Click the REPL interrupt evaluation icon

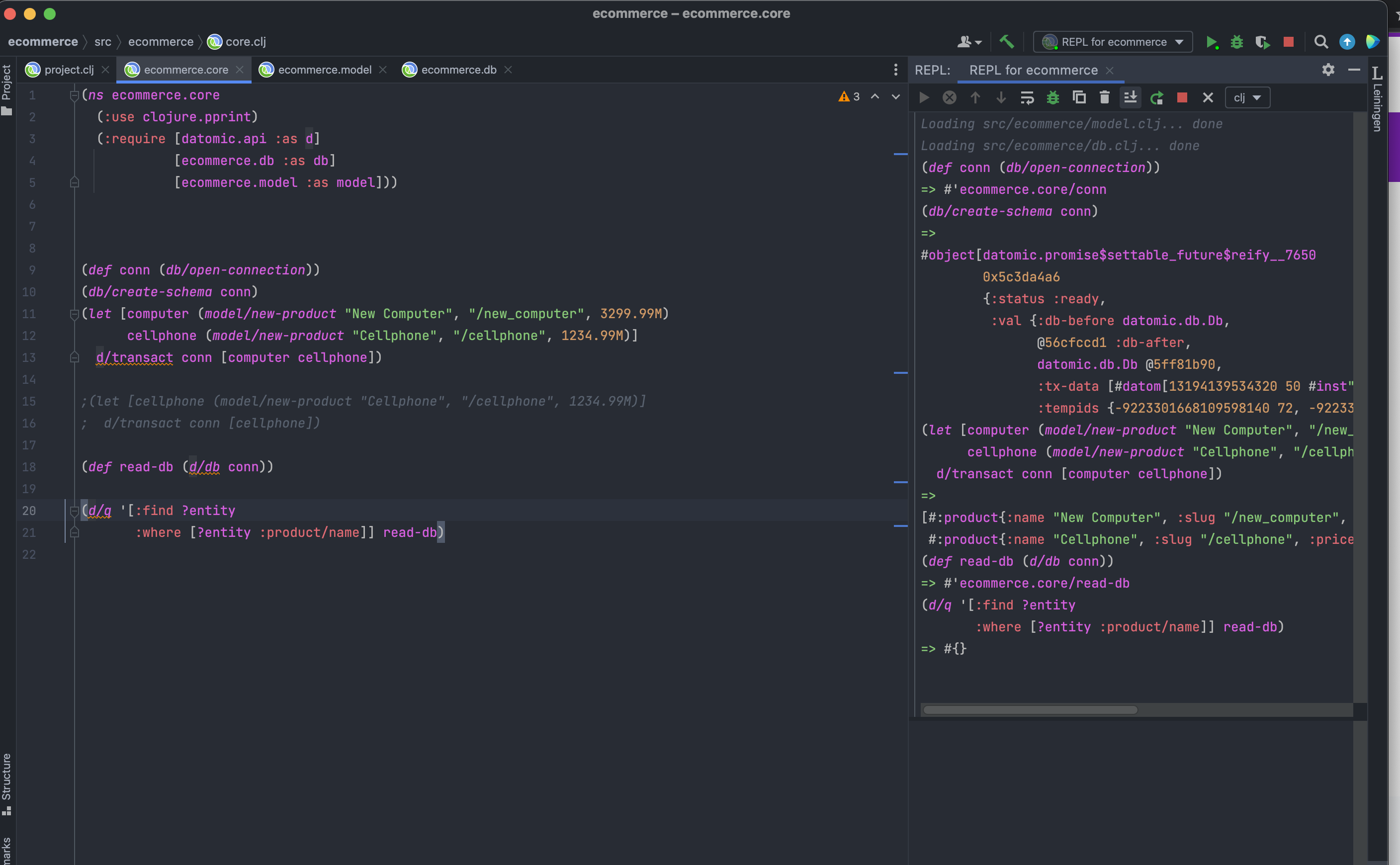pyautogui.click(x=949, y=98)
